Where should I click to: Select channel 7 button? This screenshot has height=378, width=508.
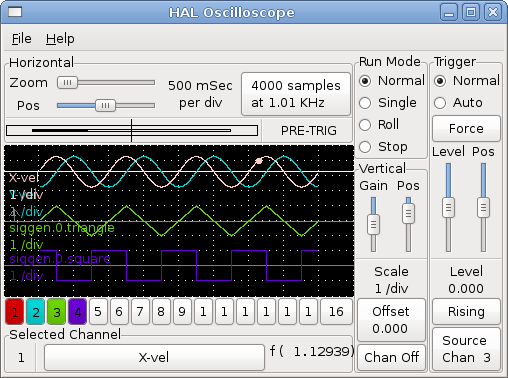pyautogui.click(x=140, y=312)
